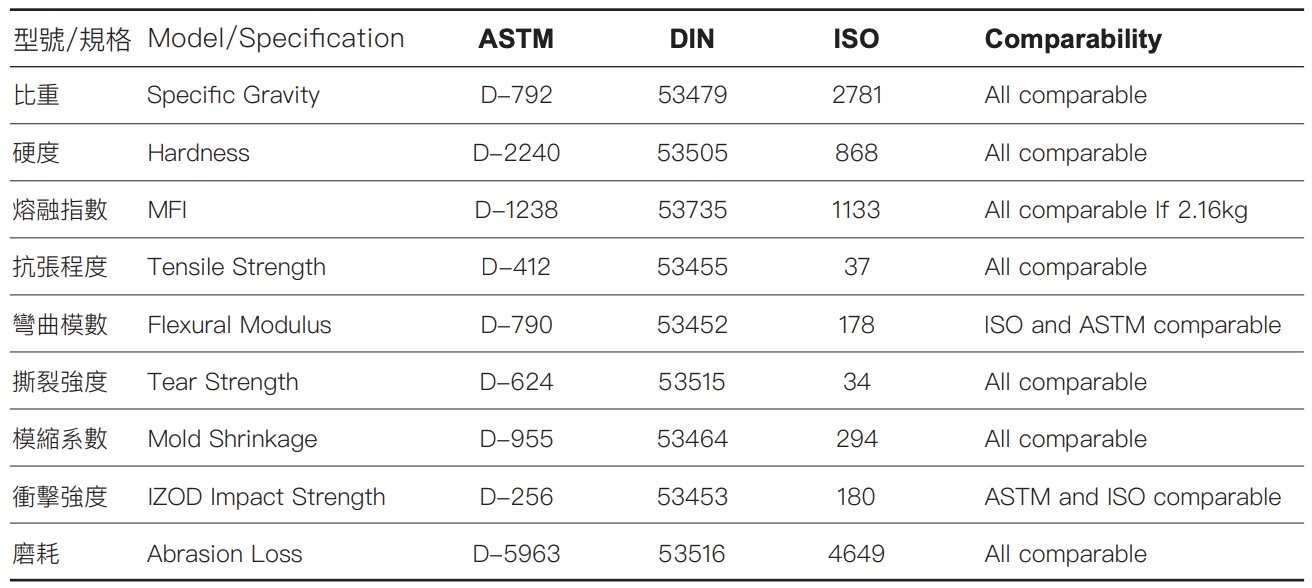This screenshot has height=588, width=1312.
Task: Select the IZOD Impact Strength label
Action: point(266,497)
